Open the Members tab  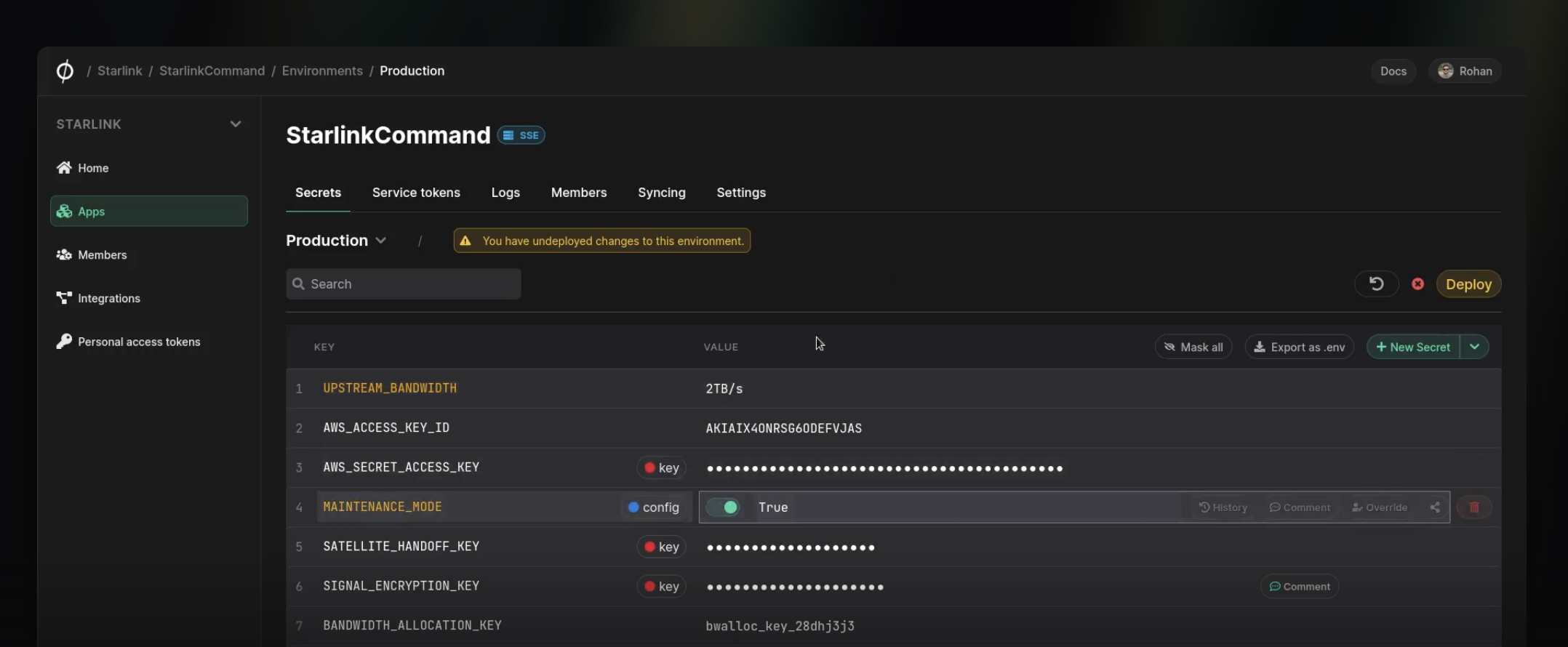tap(579, 193)
